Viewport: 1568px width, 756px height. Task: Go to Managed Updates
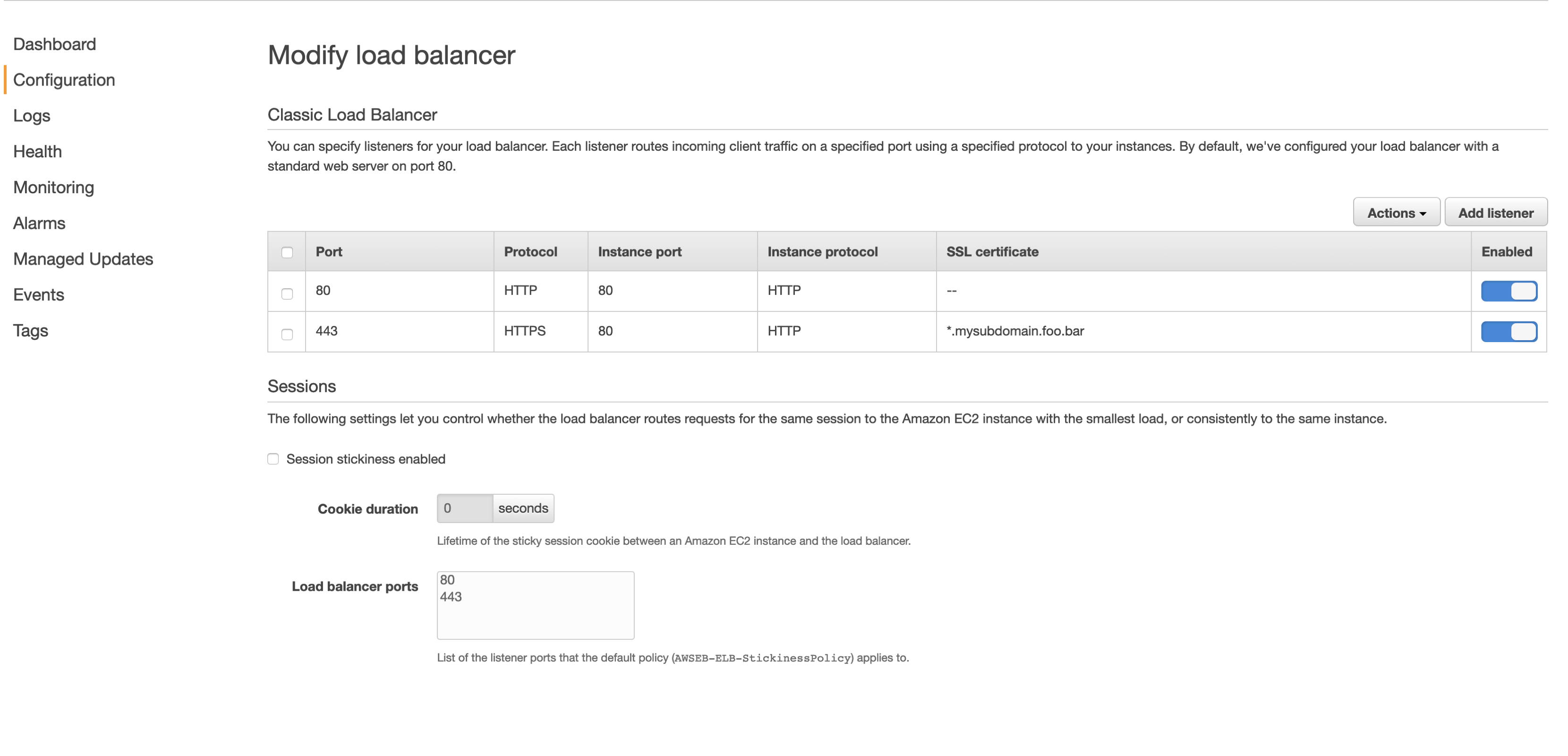83,259
